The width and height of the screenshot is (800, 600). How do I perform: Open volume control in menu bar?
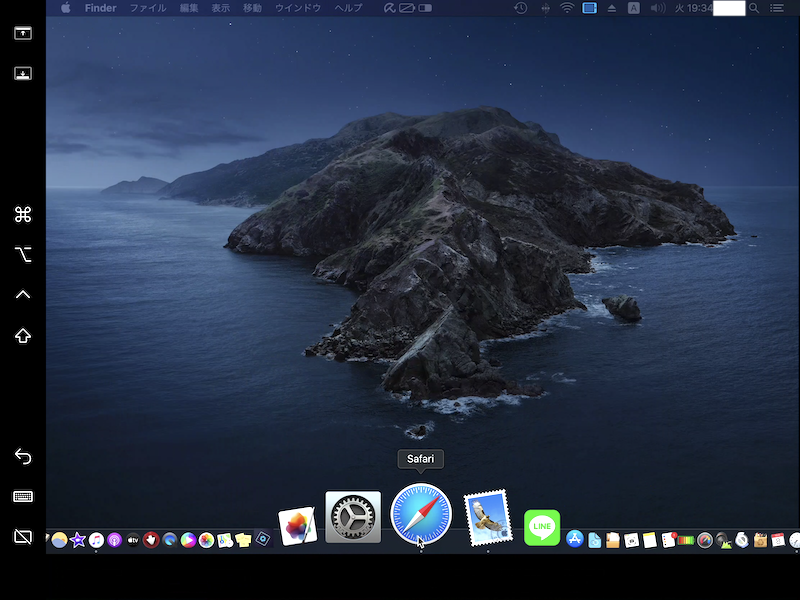(x=658, y=8)
